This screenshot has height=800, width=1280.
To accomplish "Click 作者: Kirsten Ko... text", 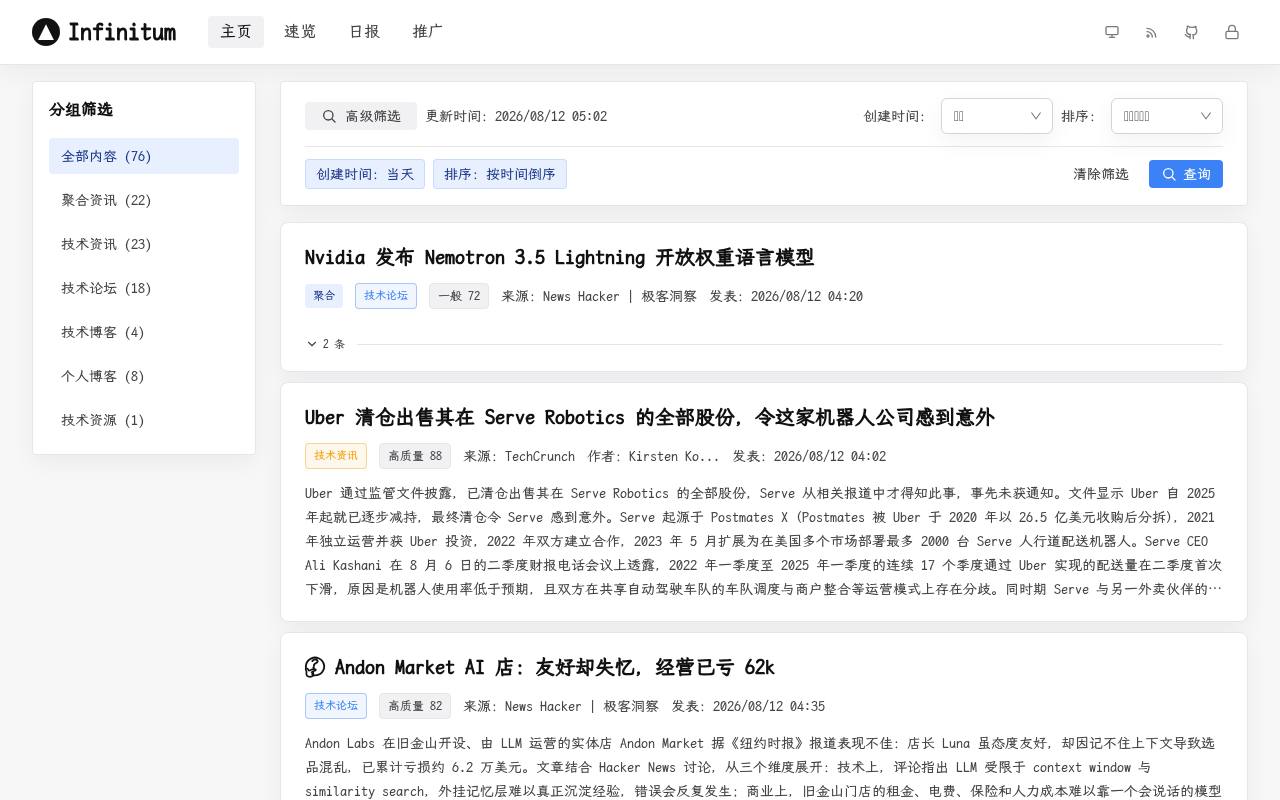I will [654, 456].
